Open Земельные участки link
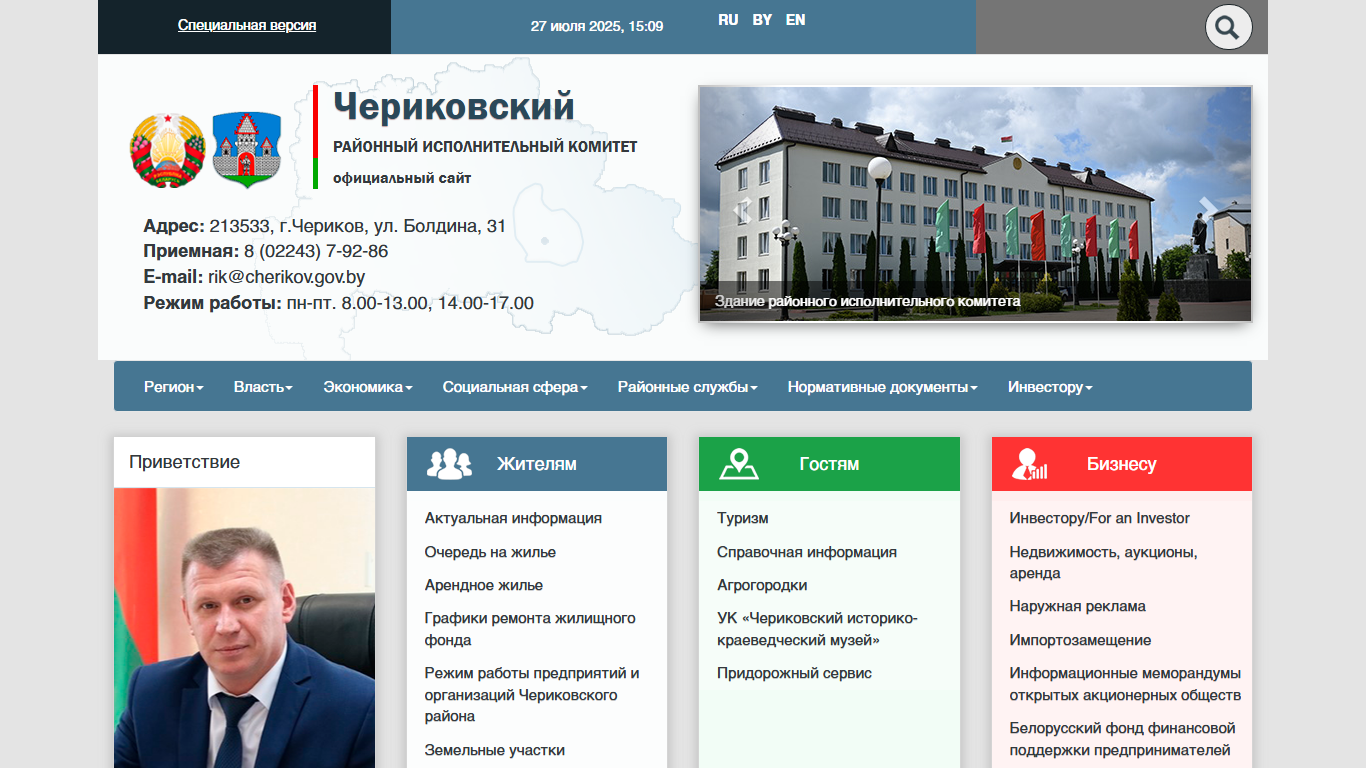The width and height of the screenshot is (1366, 768). [495, 750]
